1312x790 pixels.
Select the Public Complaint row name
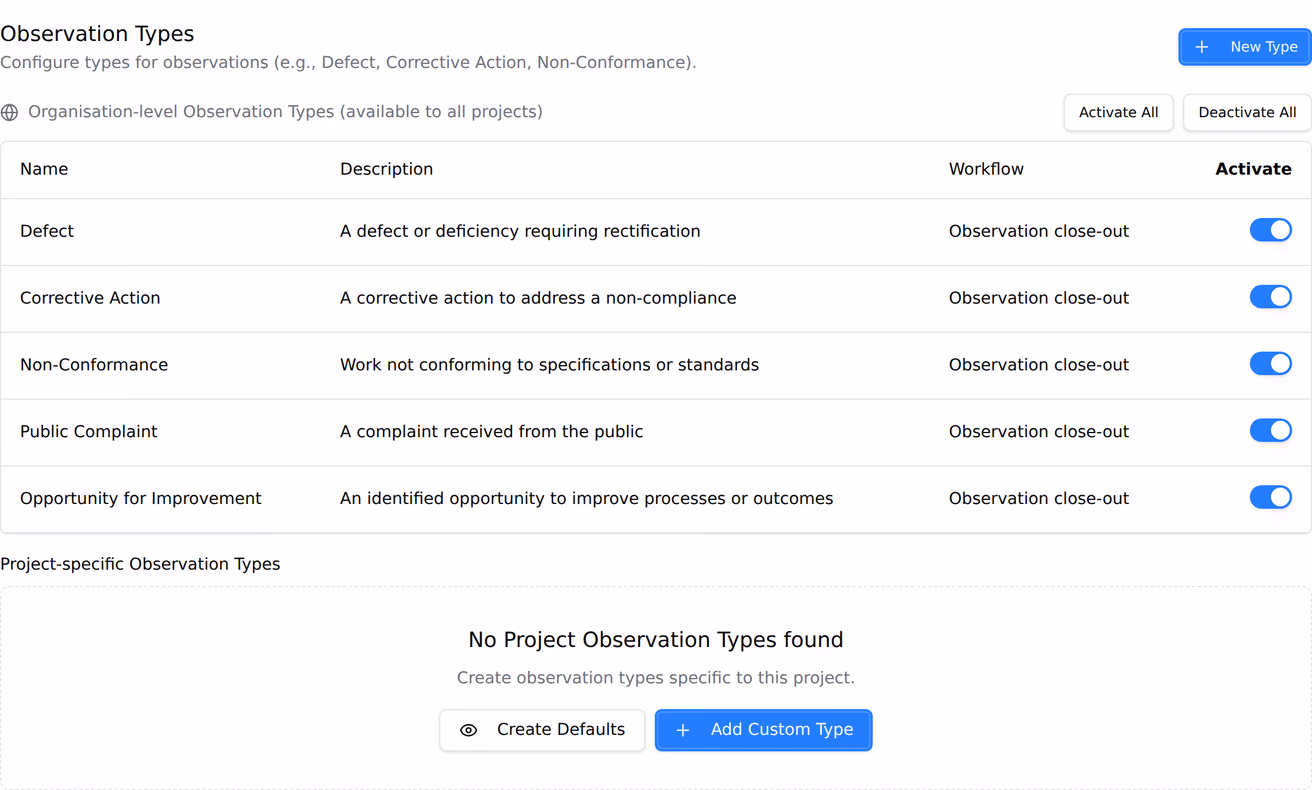[x=89, y=432]
